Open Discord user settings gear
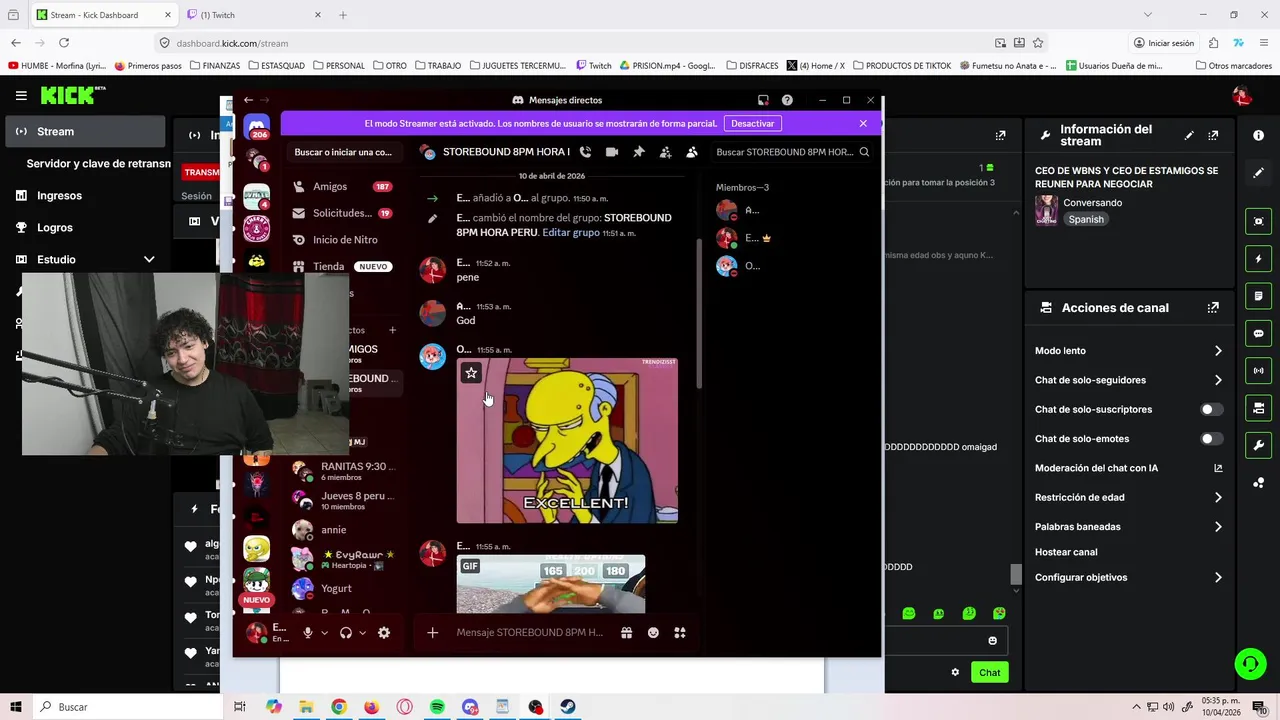Viewport: 1280px width, 720px height. (384, 633)
